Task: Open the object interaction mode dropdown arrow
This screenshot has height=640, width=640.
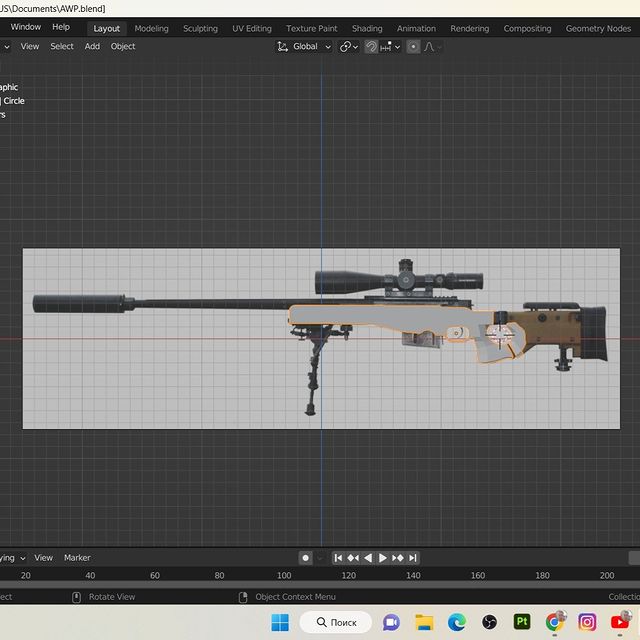Action: tap(7, 47)
